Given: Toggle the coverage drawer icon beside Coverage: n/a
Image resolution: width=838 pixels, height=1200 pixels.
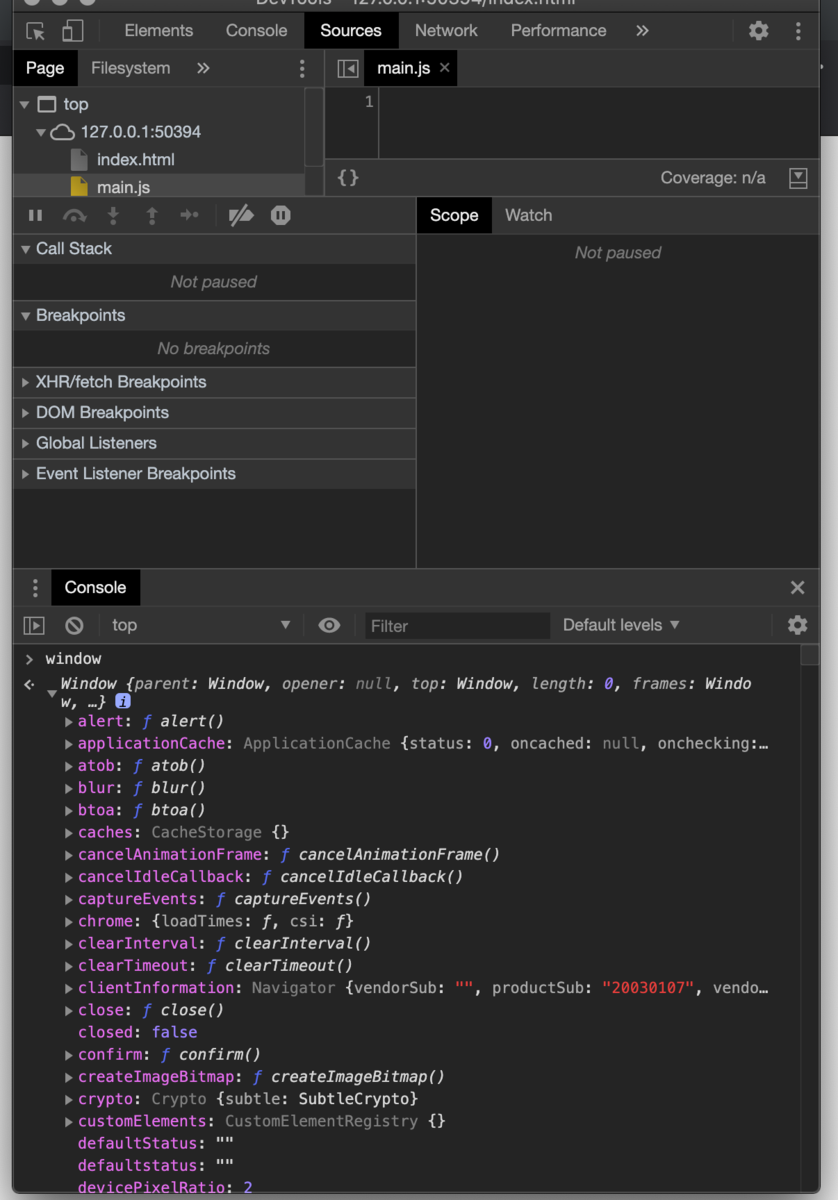Looking at the screenshot, I should pos(798,178).
